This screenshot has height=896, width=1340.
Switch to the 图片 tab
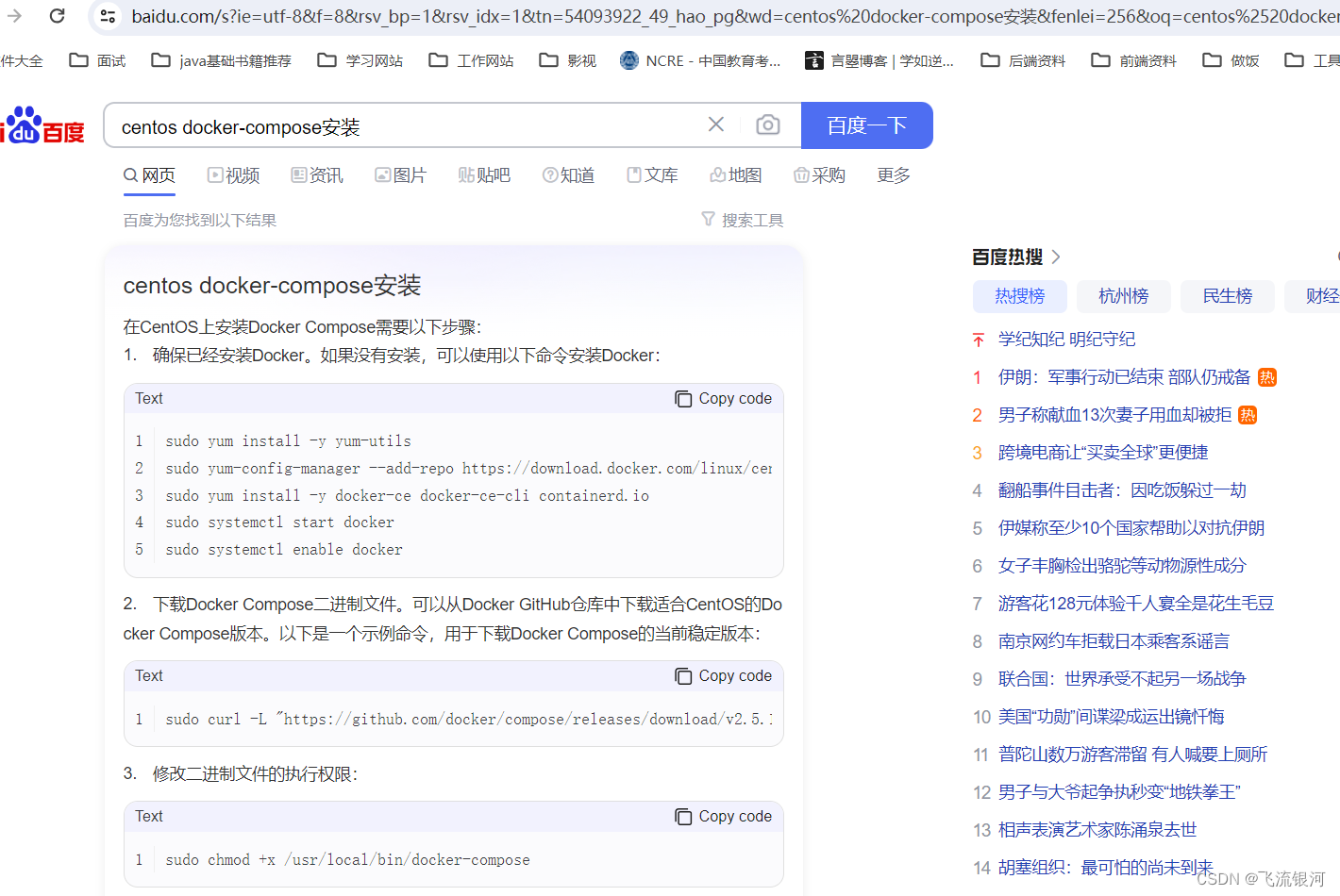point(400,175)
